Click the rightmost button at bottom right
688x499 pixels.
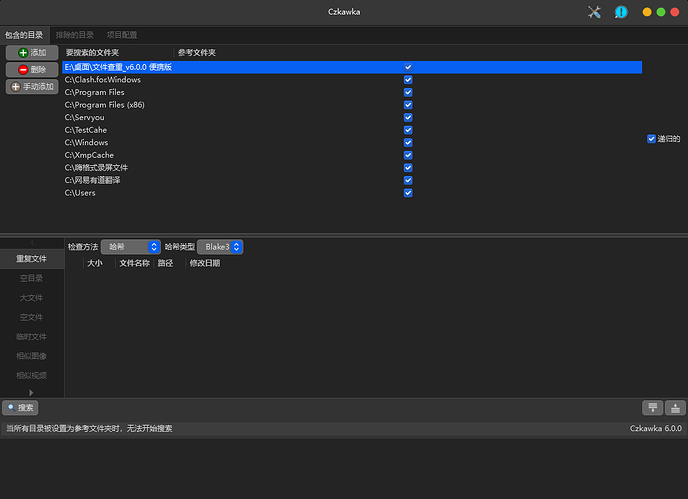pos(674,408)
